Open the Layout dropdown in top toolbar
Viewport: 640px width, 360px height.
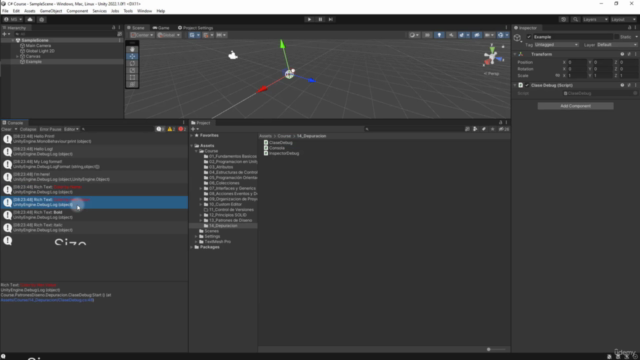pyautogui.click(x=623, y=19)
